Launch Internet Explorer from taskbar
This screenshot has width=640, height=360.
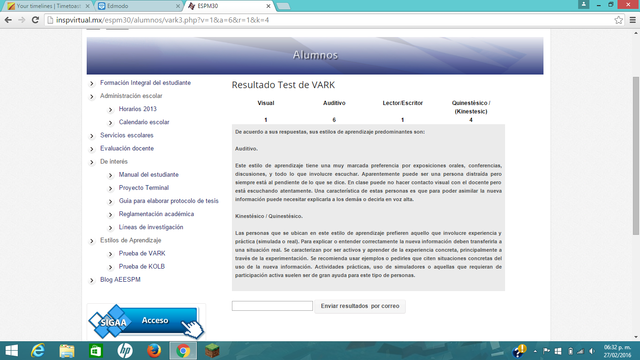pos(38,351)
